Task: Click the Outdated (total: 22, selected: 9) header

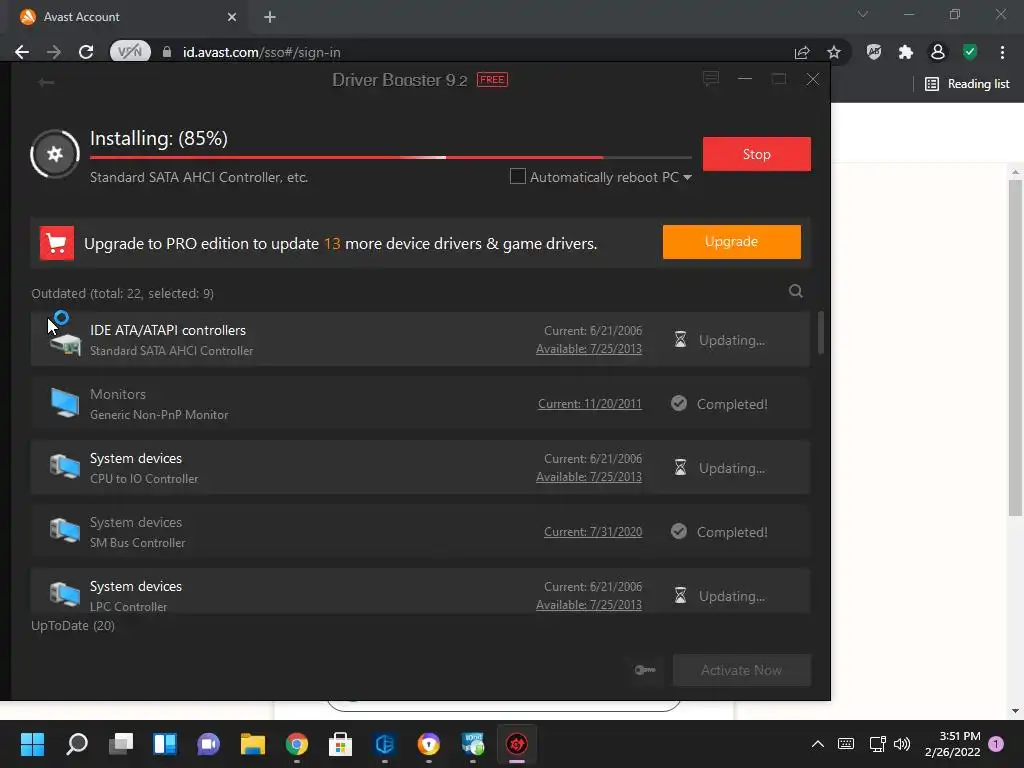Action: [x=122, y=294]
